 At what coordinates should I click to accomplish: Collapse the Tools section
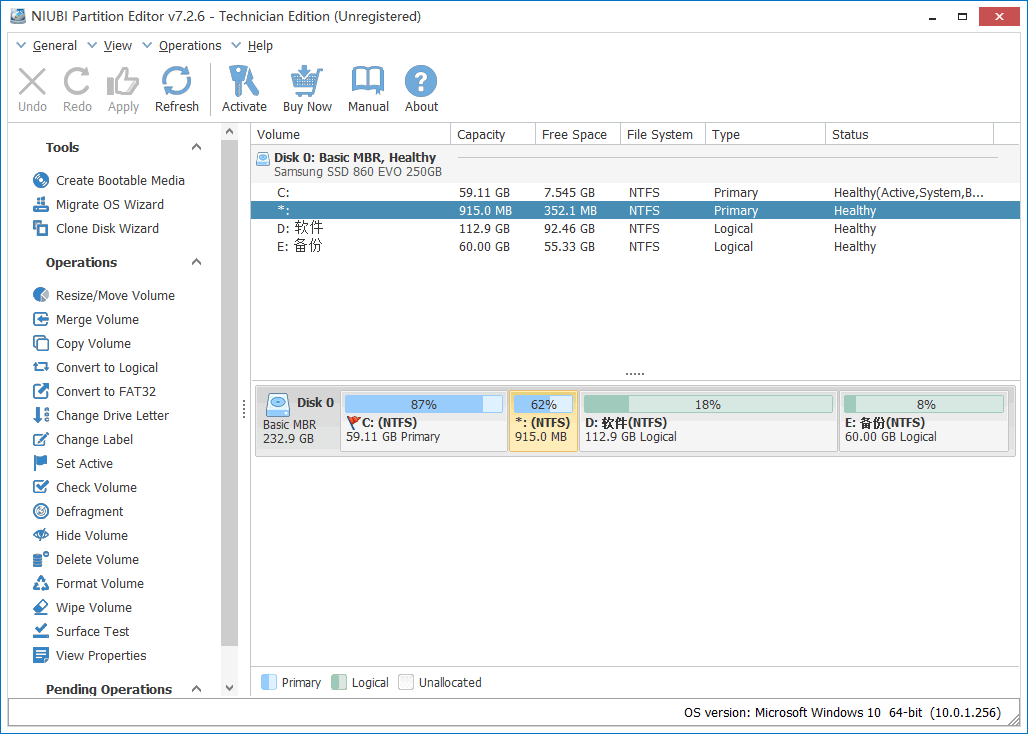pos(196,148)
